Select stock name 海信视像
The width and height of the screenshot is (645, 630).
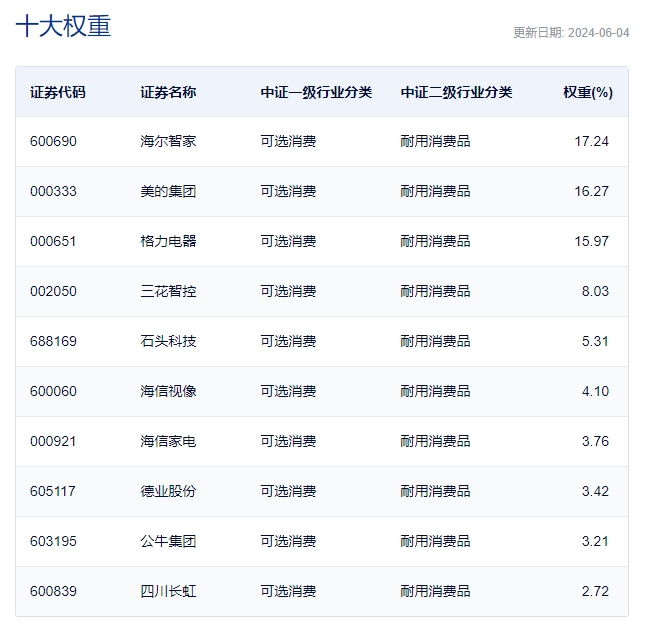tap(168, 391)
